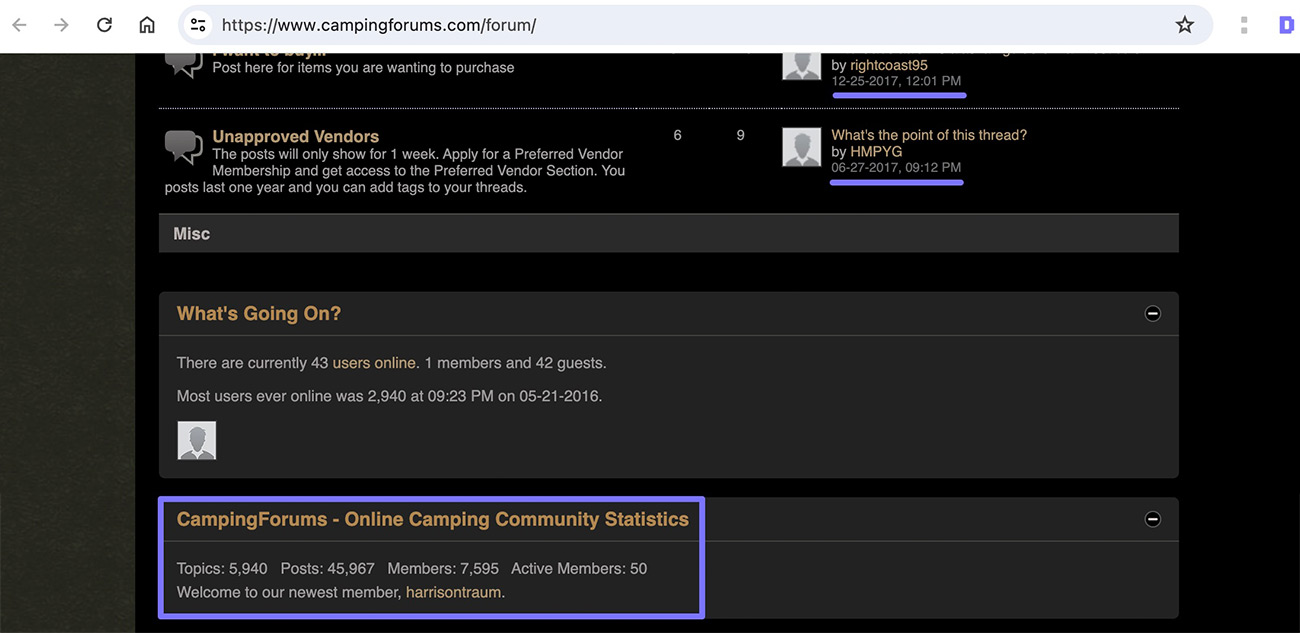Click the What's Going On? heading

point(259,314)
